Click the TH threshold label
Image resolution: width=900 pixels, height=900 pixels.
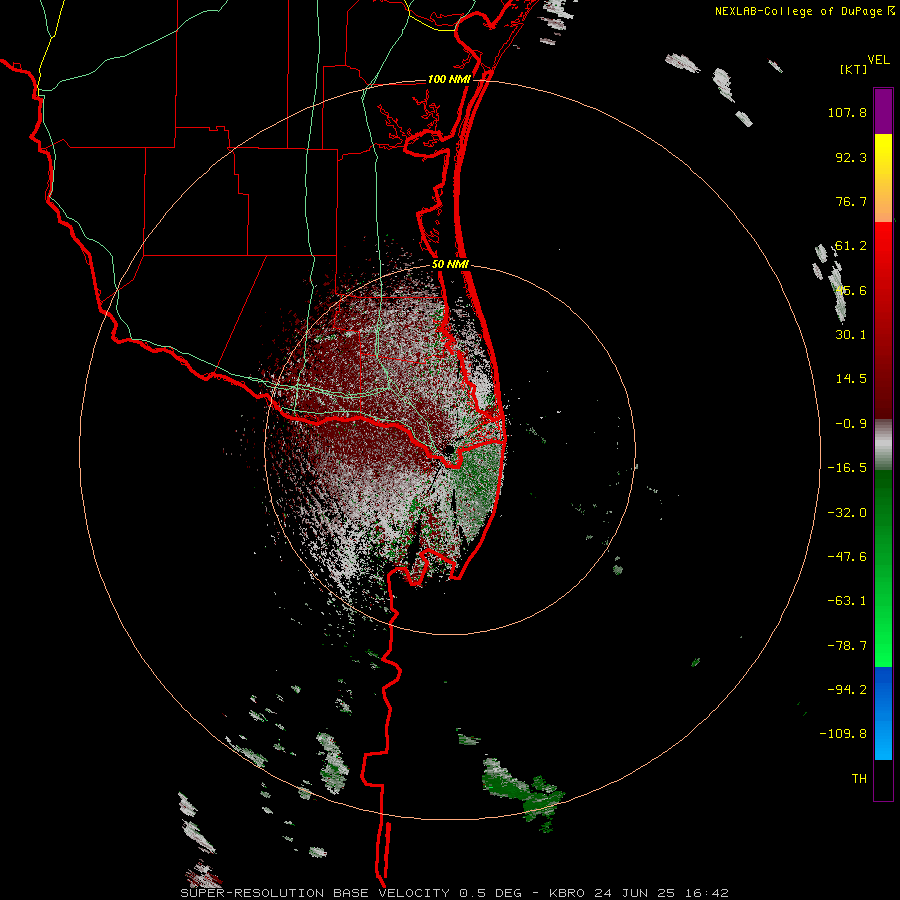859,779
